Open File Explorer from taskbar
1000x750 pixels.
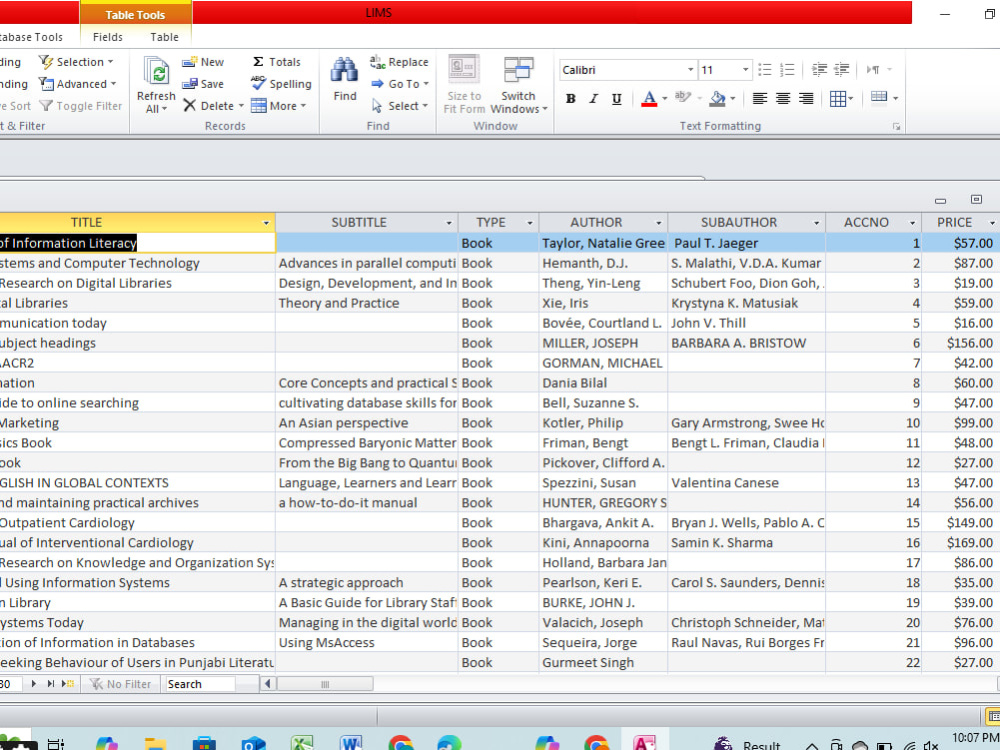coord(155,744)
